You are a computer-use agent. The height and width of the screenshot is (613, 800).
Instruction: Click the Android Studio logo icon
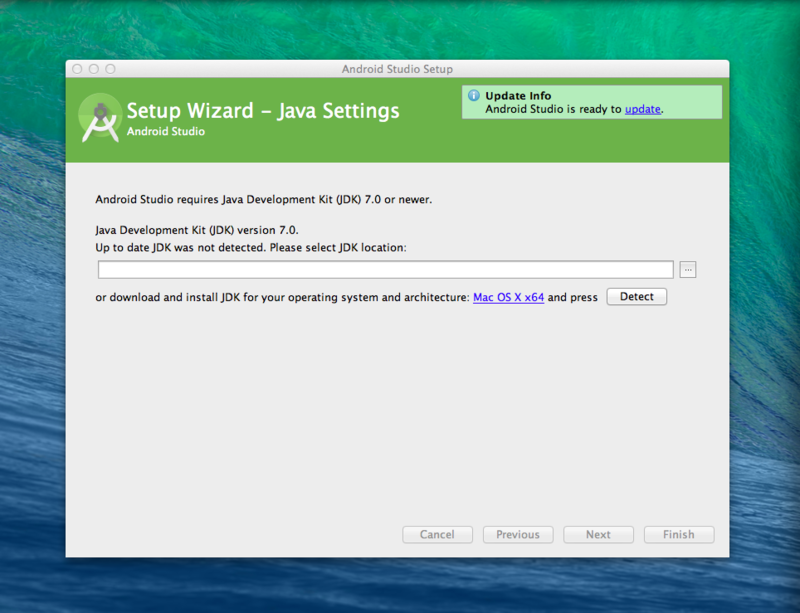tap(101, 118)
